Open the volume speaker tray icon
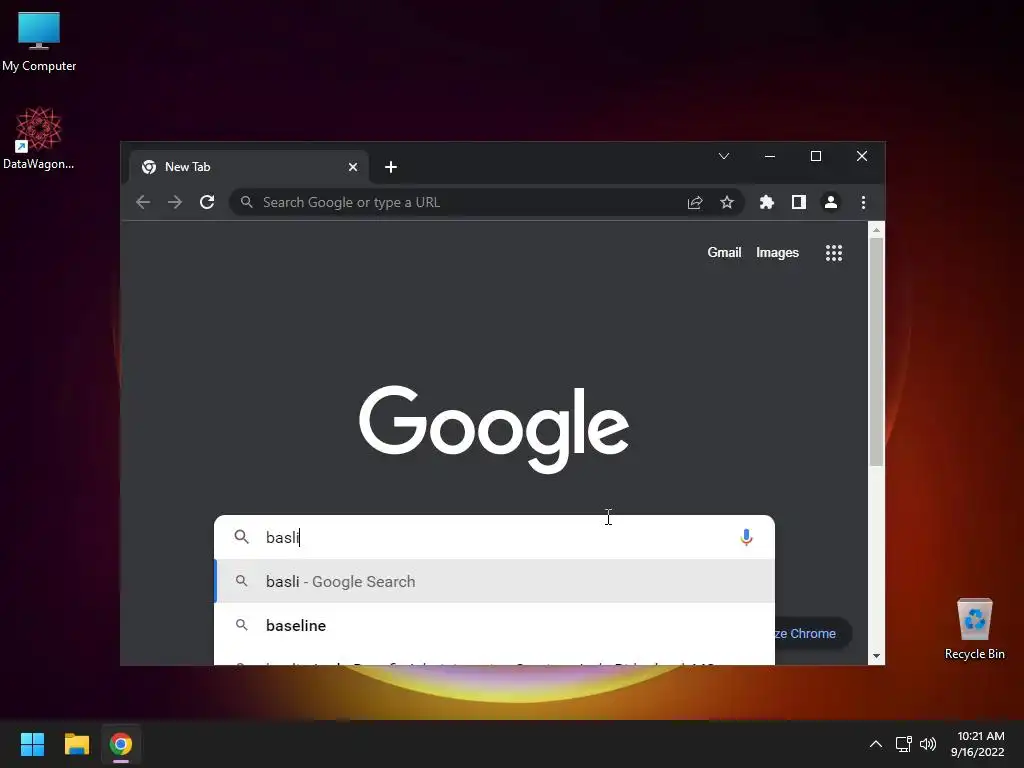This screenshot has width=1024, height=768. (x=927, y=744)
